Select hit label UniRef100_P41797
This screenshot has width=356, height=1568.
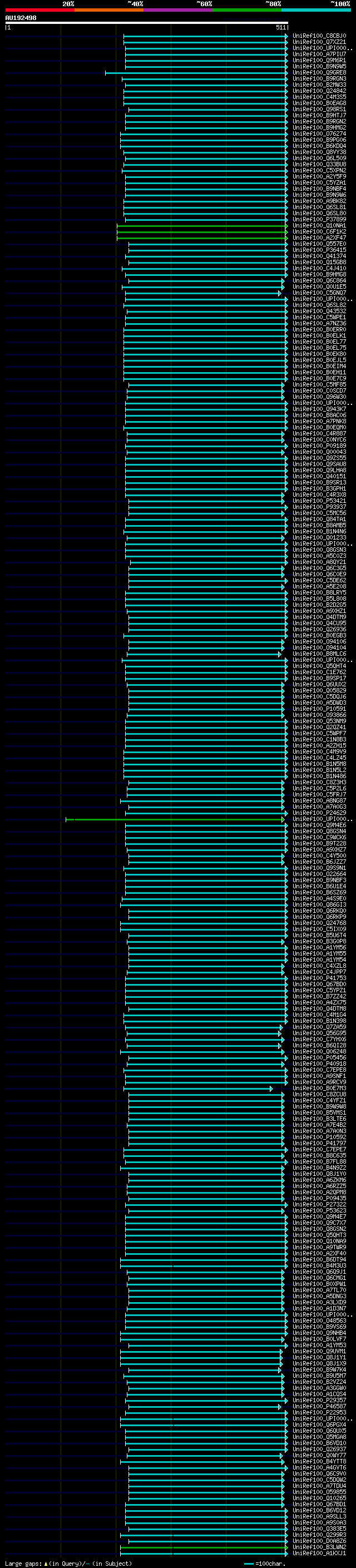pyautogui.click(x=319, y=1143)
